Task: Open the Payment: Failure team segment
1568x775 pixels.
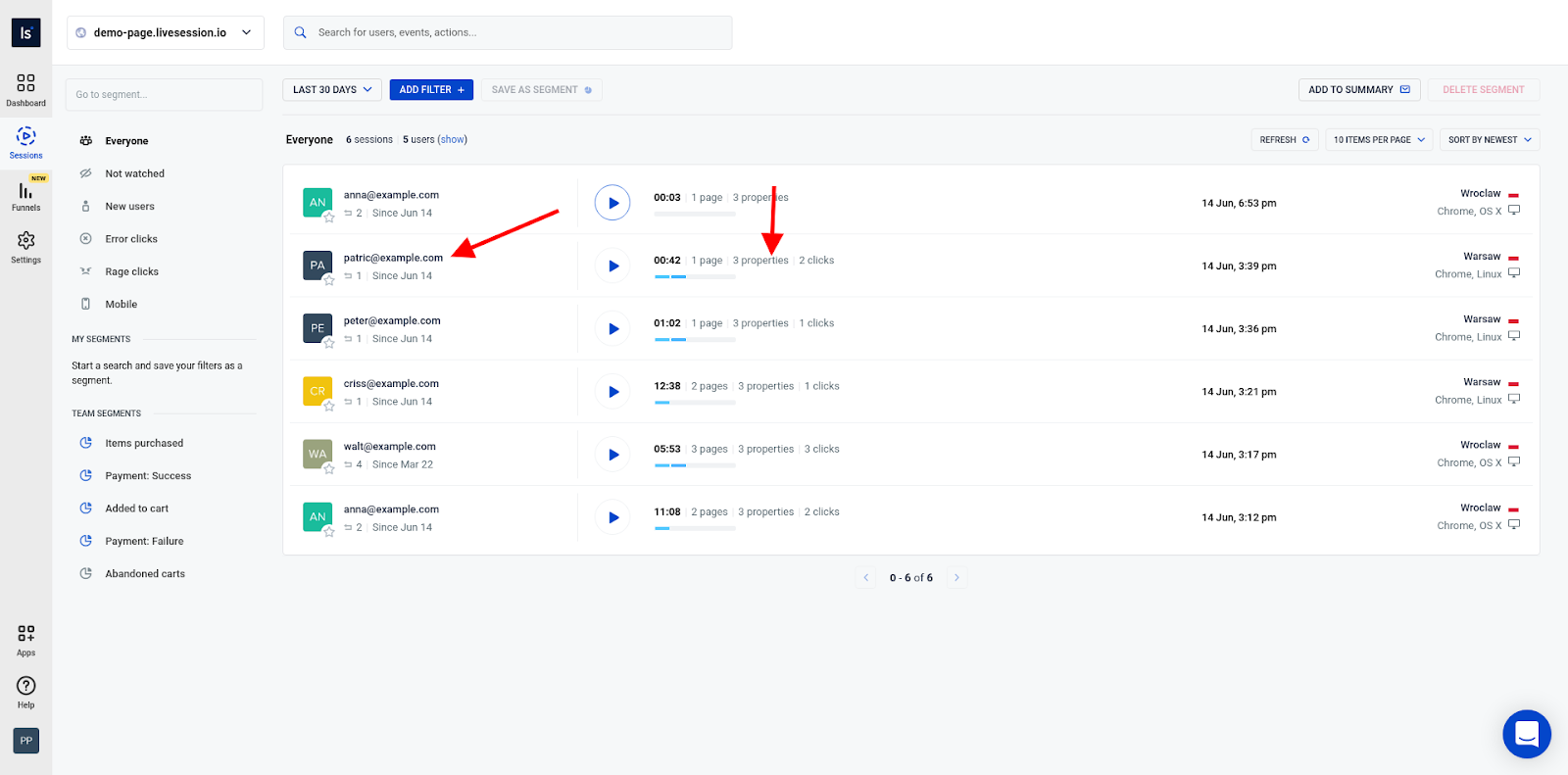Action: point(144,541)
